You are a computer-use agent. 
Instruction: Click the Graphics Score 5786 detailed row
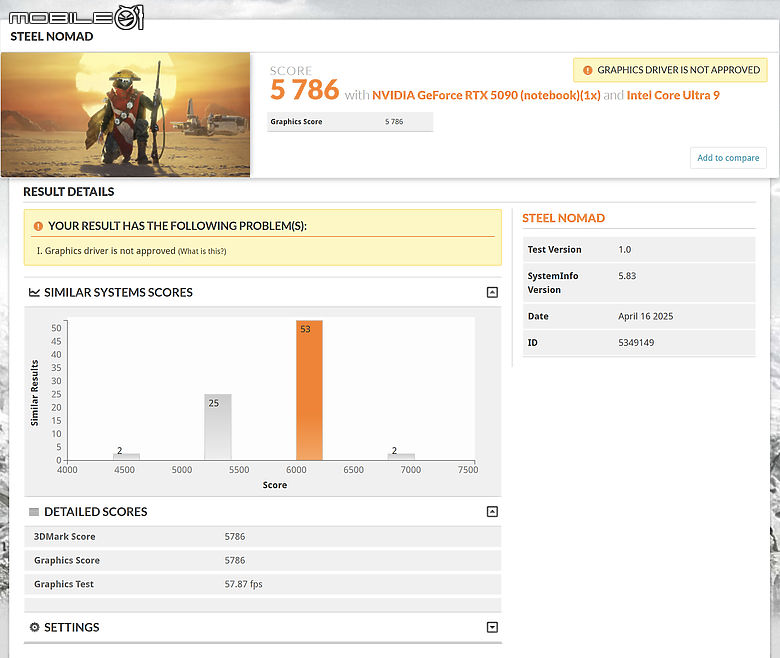pyautogui.click(x=262, y=561)
